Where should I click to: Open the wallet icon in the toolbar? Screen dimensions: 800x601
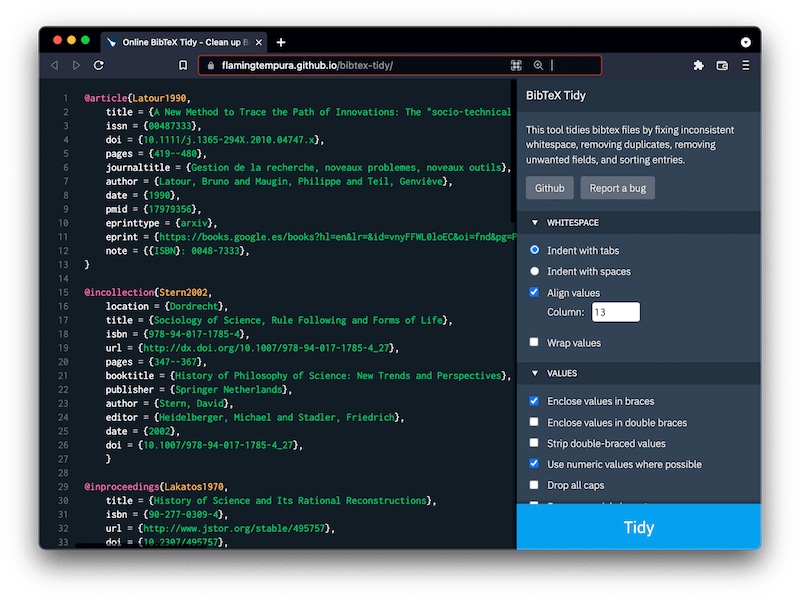(722, 65)
